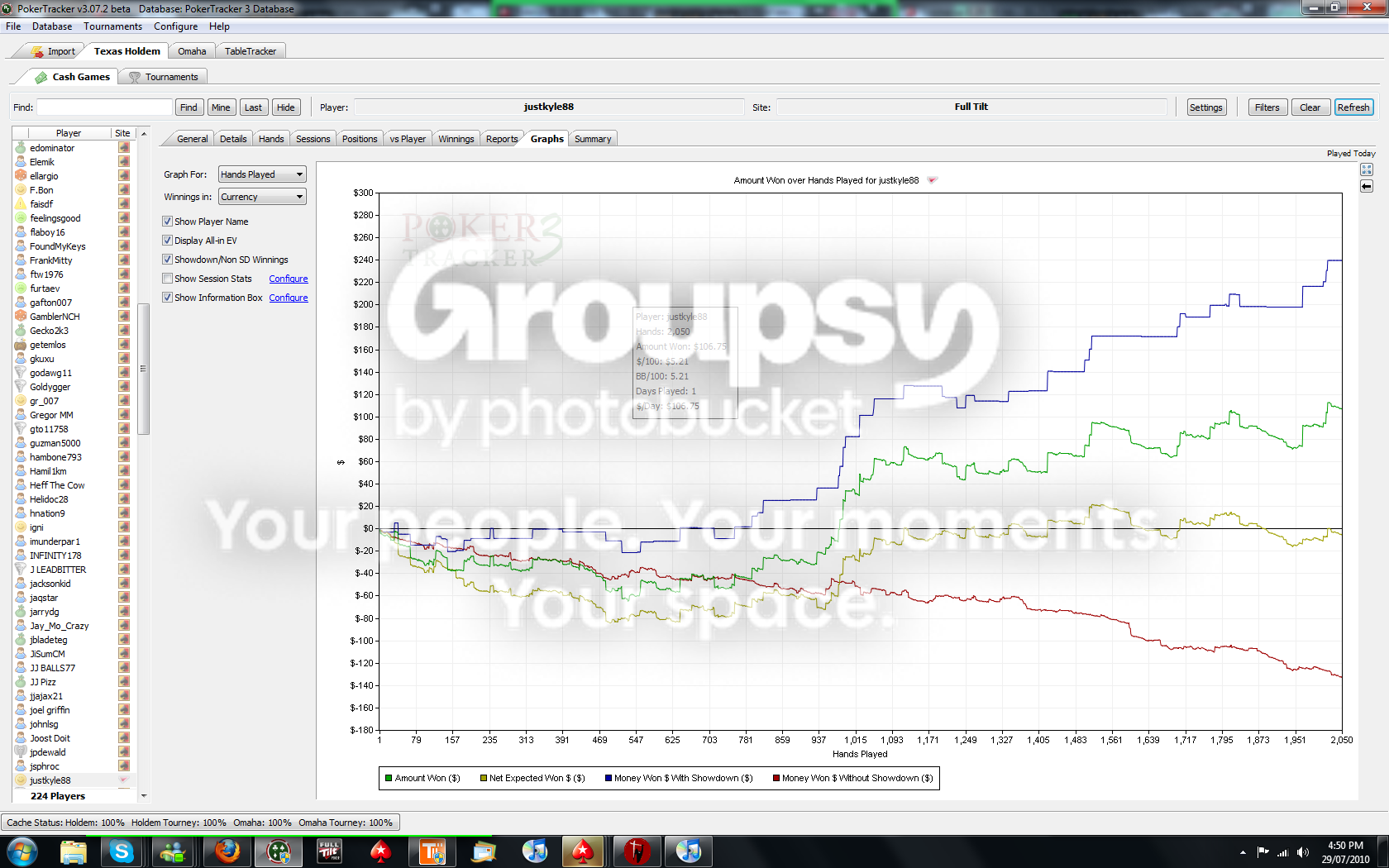The width and height of the screenshot is (1389, 868).
Task: Launch Firefox from the taskbar
Action: 227,851
